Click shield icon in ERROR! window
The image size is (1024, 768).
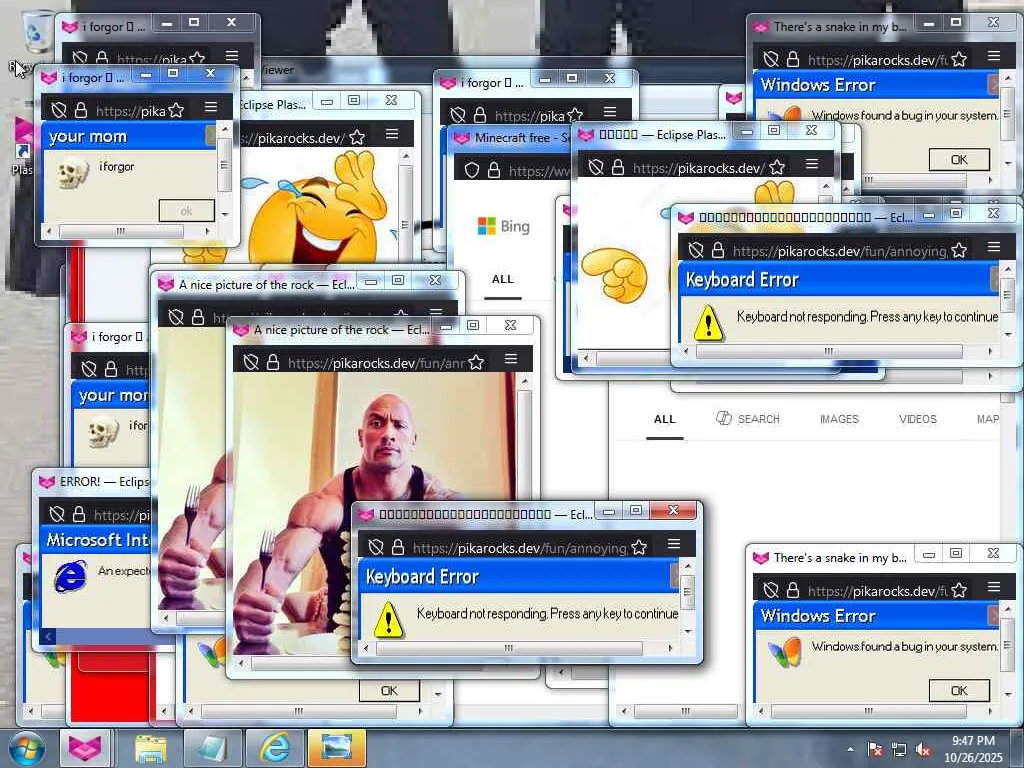pos(57,514)
